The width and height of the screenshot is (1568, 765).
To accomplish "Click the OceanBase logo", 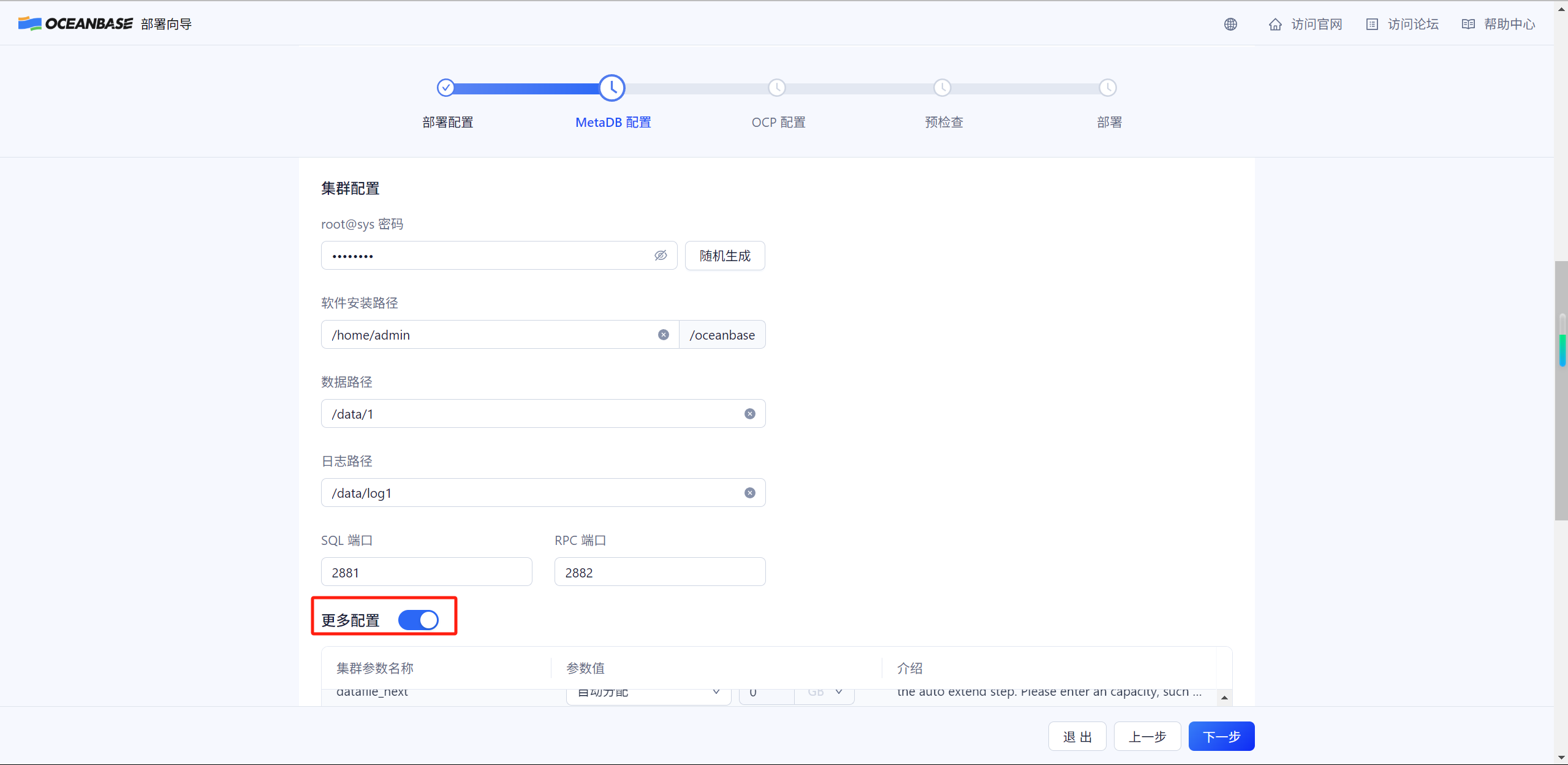I will pyautogui.click(x=75, y=23).
